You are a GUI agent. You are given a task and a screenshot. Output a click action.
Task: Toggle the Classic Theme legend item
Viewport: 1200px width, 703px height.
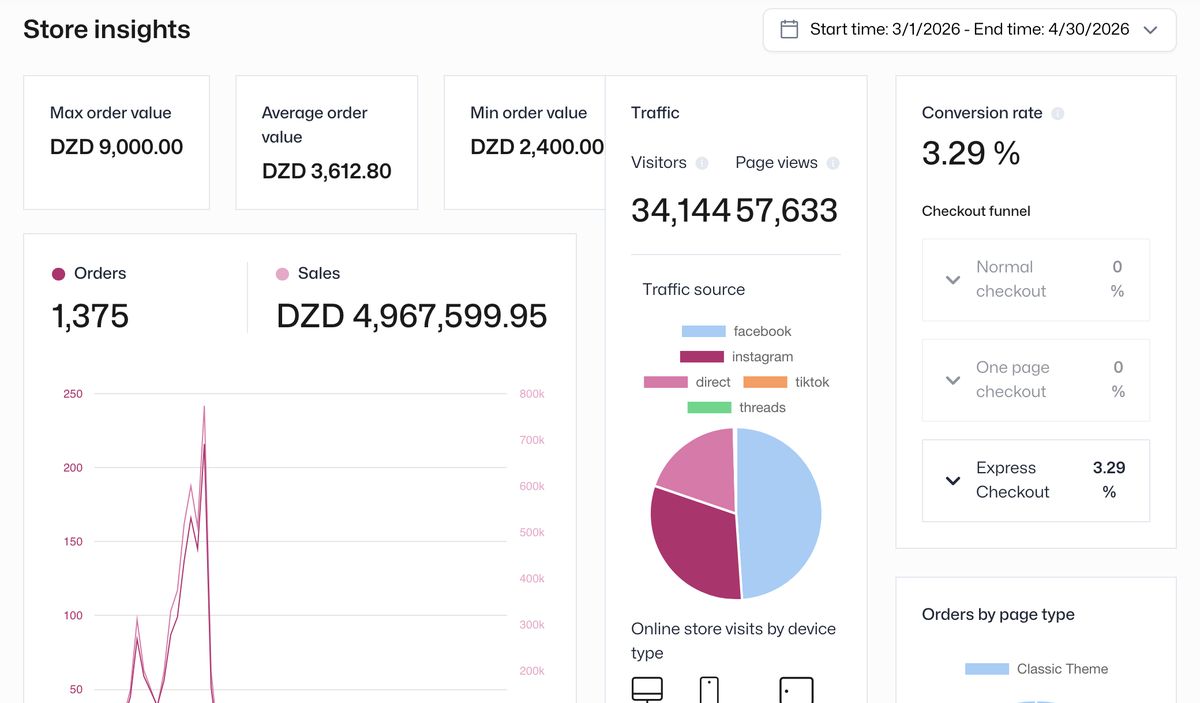click(1036, 669)
